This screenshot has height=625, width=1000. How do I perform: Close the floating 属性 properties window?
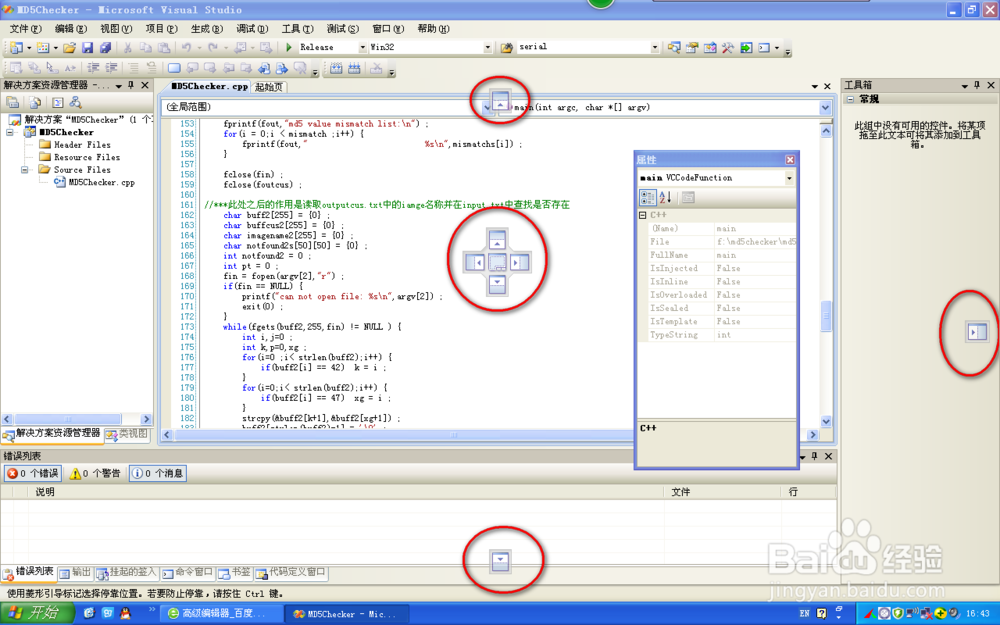point(790,159)
